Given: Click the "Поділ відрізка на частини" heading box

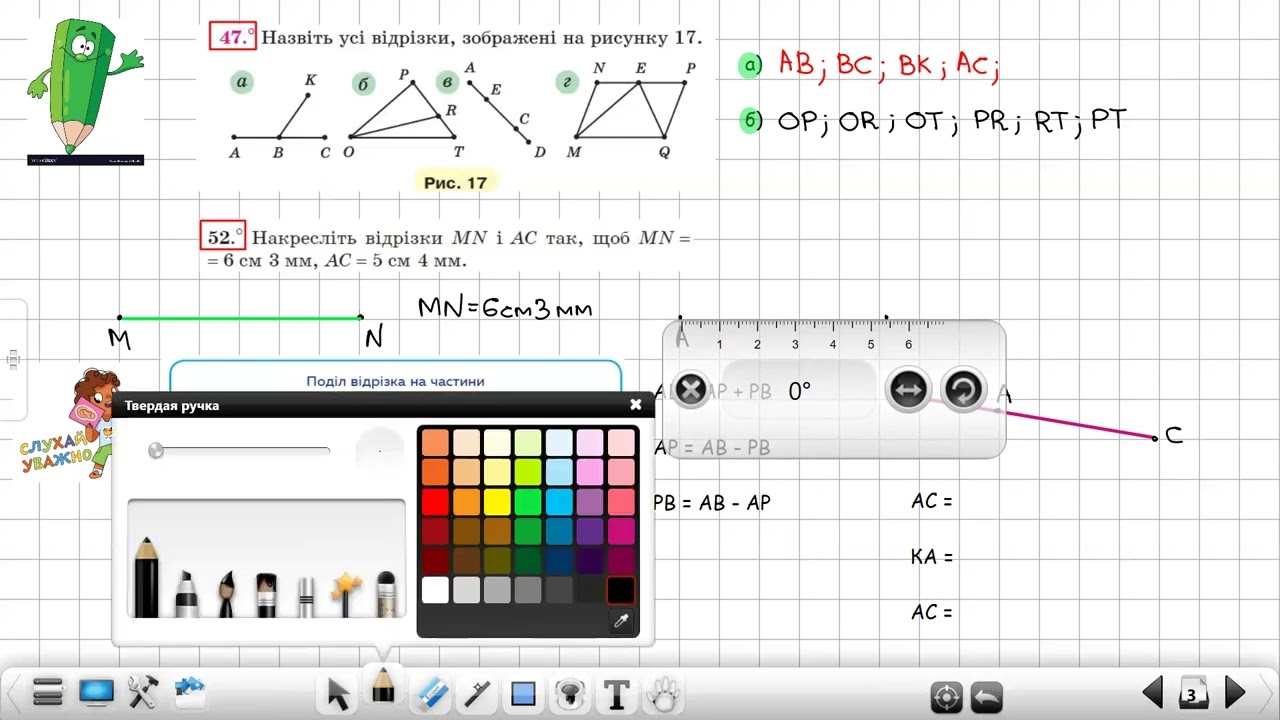Looking at the screenshot, I should (396, 379).
